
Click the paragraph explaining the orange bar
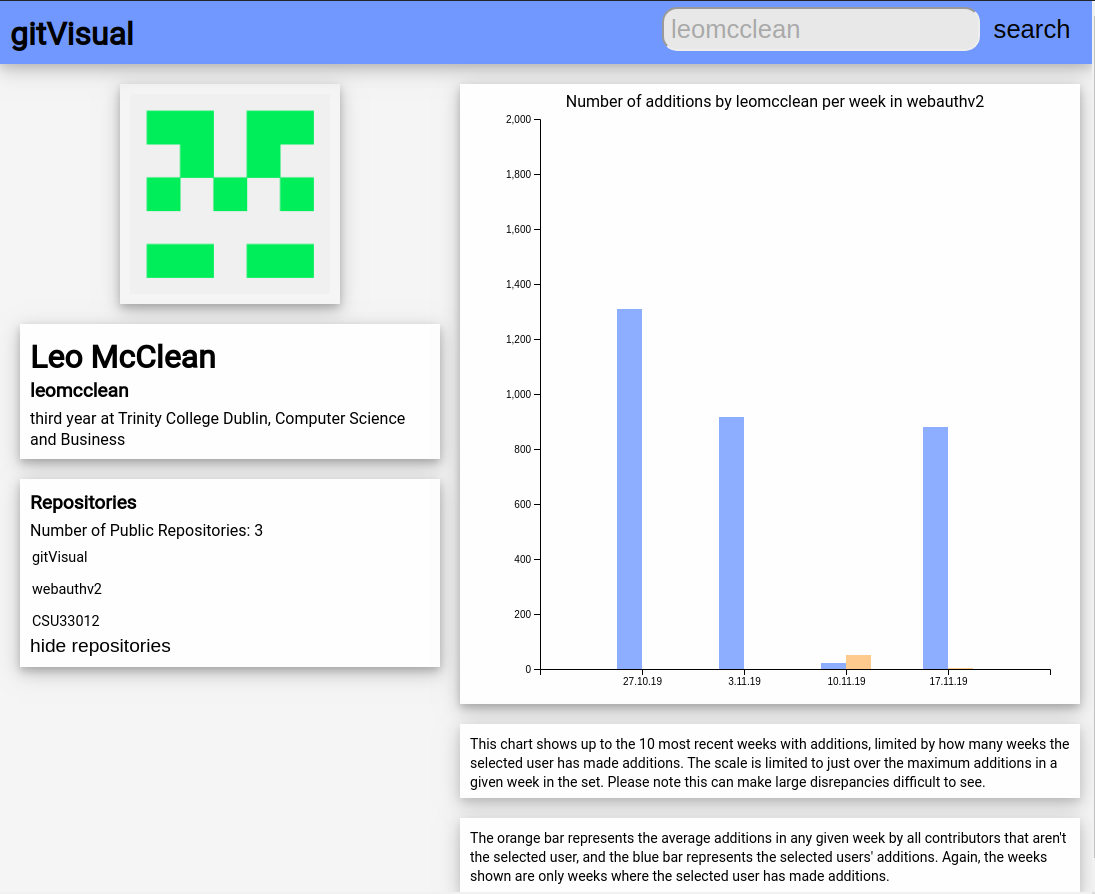click(x=768, y=856)
